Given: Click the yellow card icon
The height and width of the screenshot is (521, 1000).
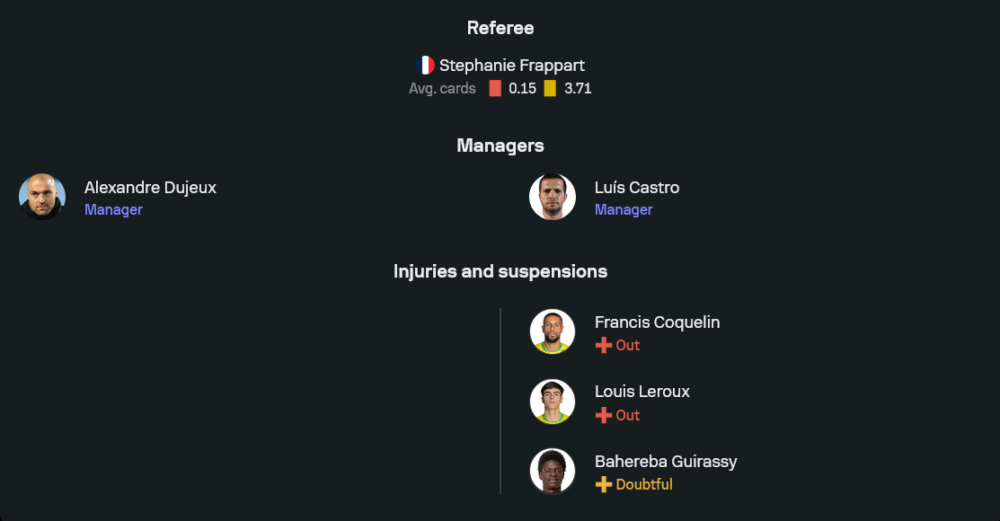Looking at the screenshot, I should tap(550, 88).
